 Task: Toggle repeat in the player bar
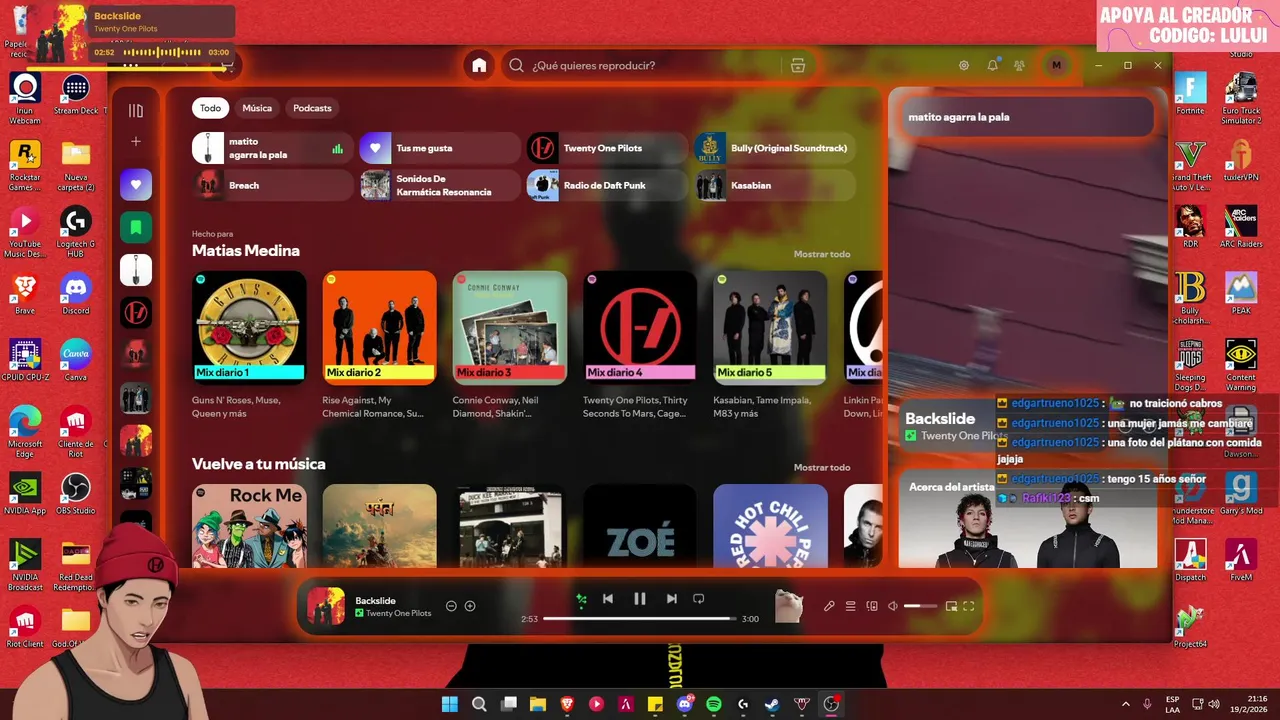click(699, 599)
